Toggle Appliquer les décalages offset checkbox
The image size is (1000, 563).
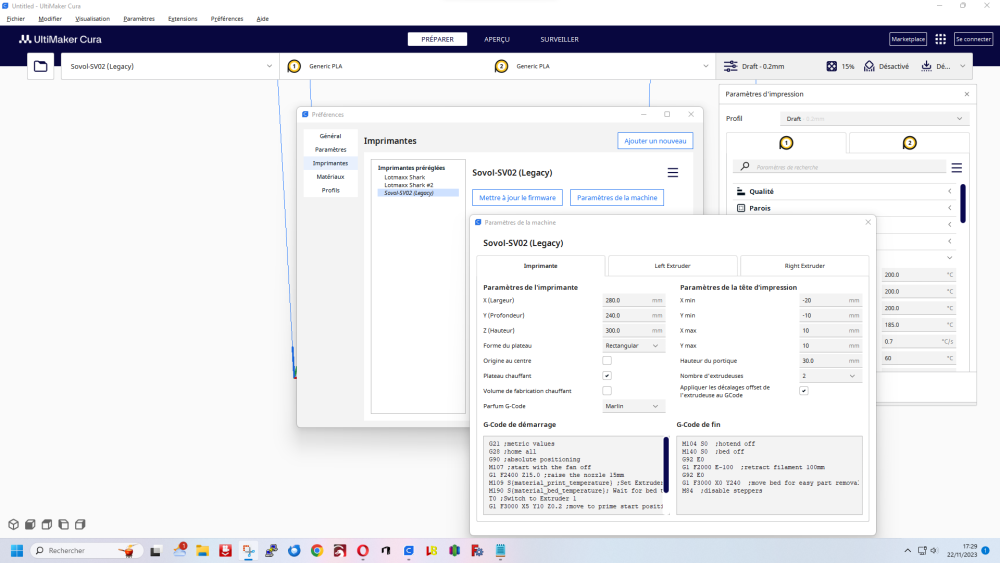804,391
